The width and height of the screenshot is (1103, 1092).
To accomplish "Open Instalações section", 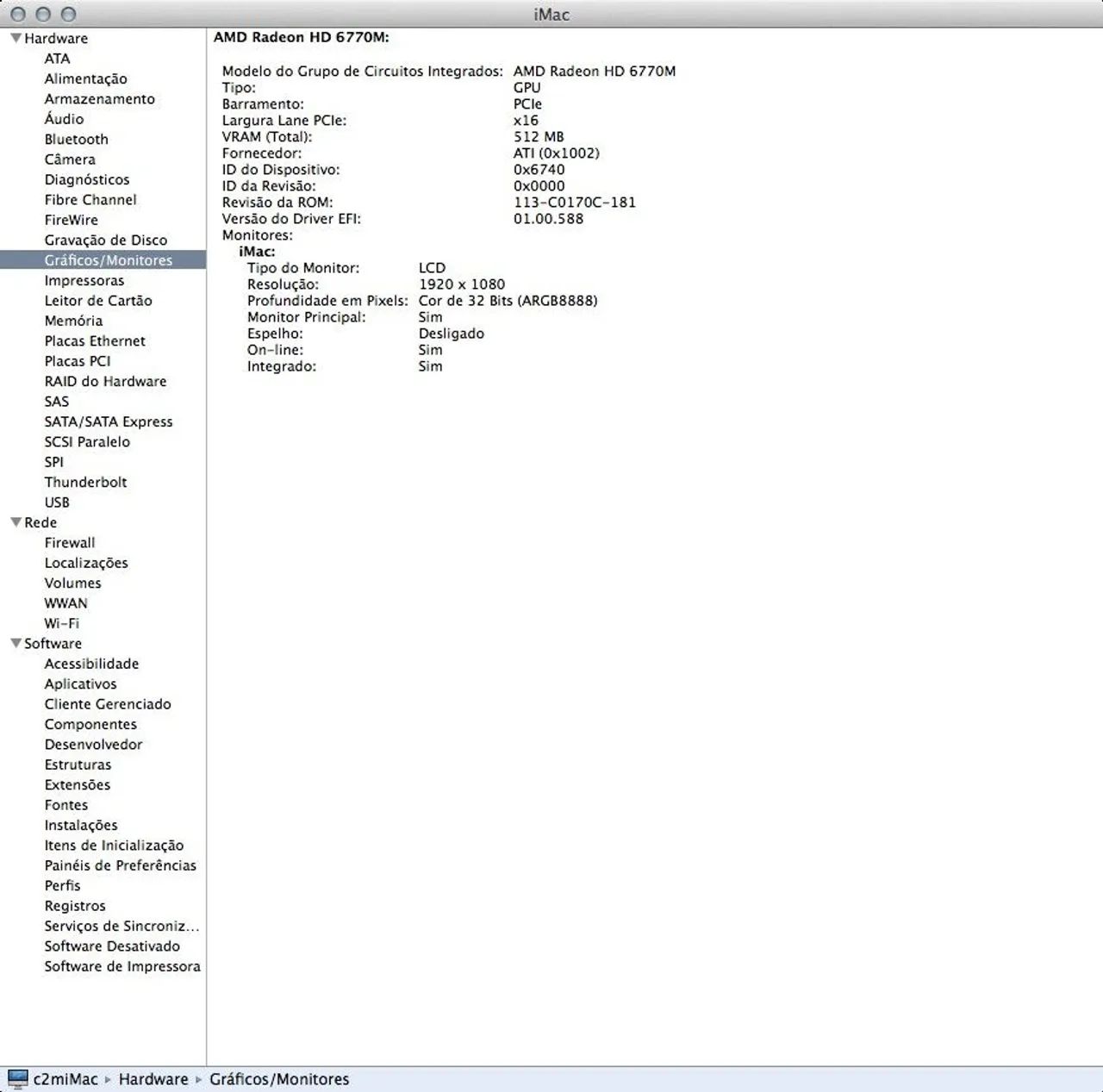I will coord(81,825).
